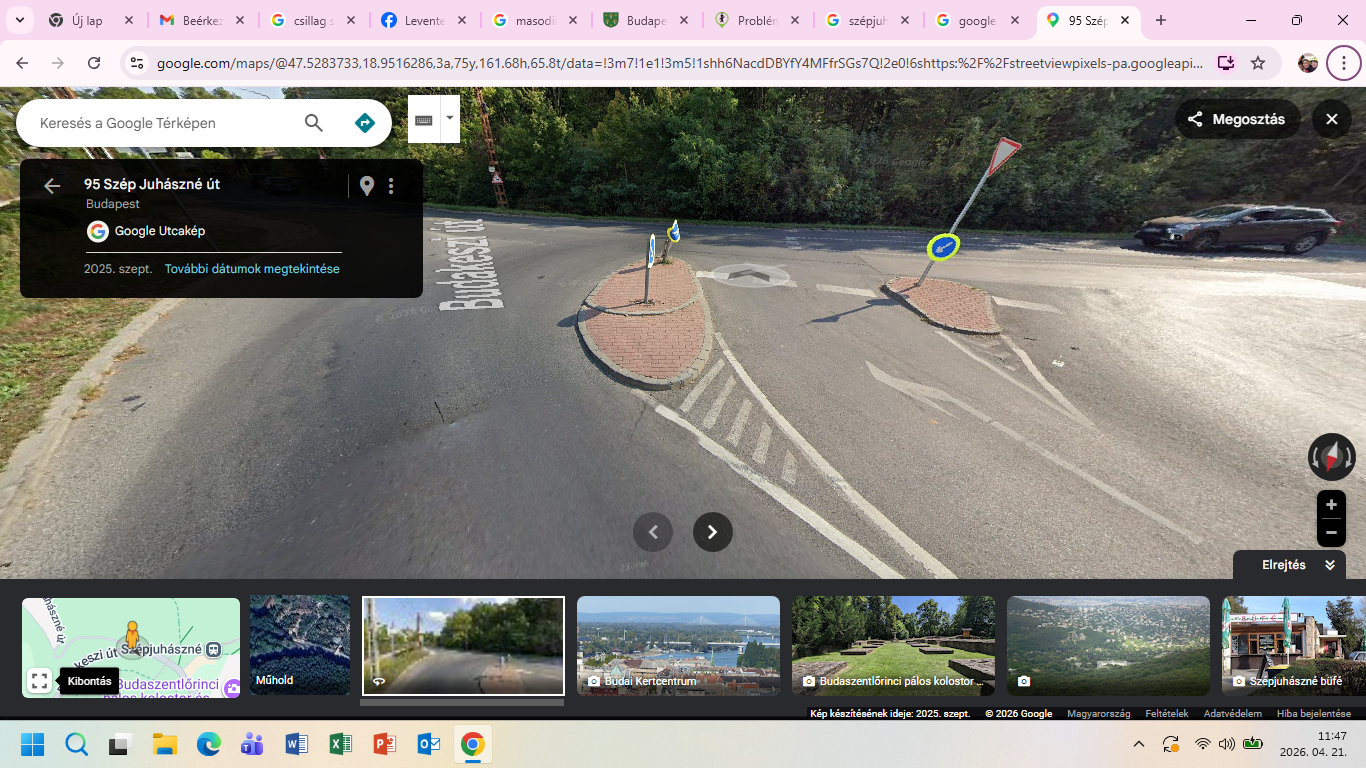Image resolution: width=1366 pixels, height=768 pixels.
Task: Click the compass to reset view
Action: click(1331, 457)
